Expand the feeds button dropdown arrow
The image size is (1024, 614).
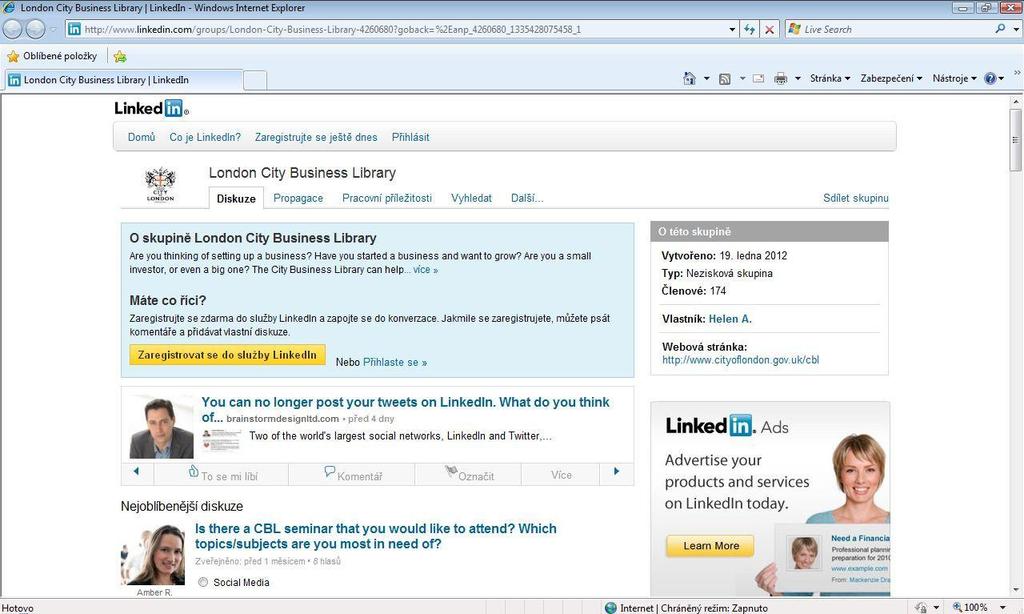click(x=742, y=78)
